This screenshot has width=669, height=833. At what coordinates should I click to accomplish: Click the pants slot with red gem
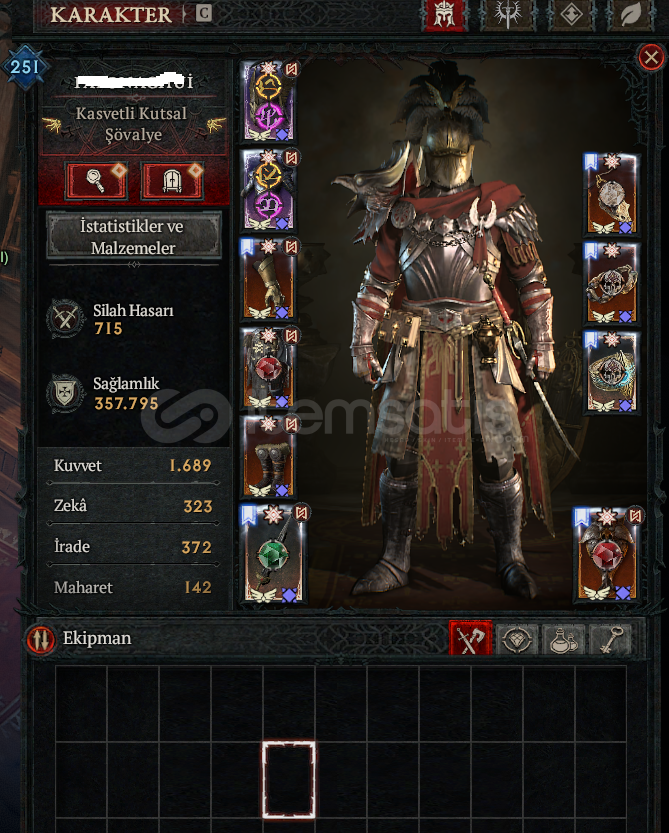[x=268, y=368]
